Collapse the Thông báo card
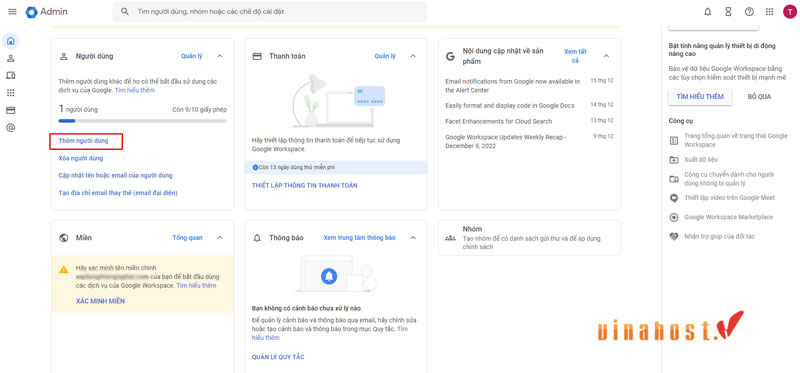The height and width of the screenshot is (373, 800). pos(413,238)
